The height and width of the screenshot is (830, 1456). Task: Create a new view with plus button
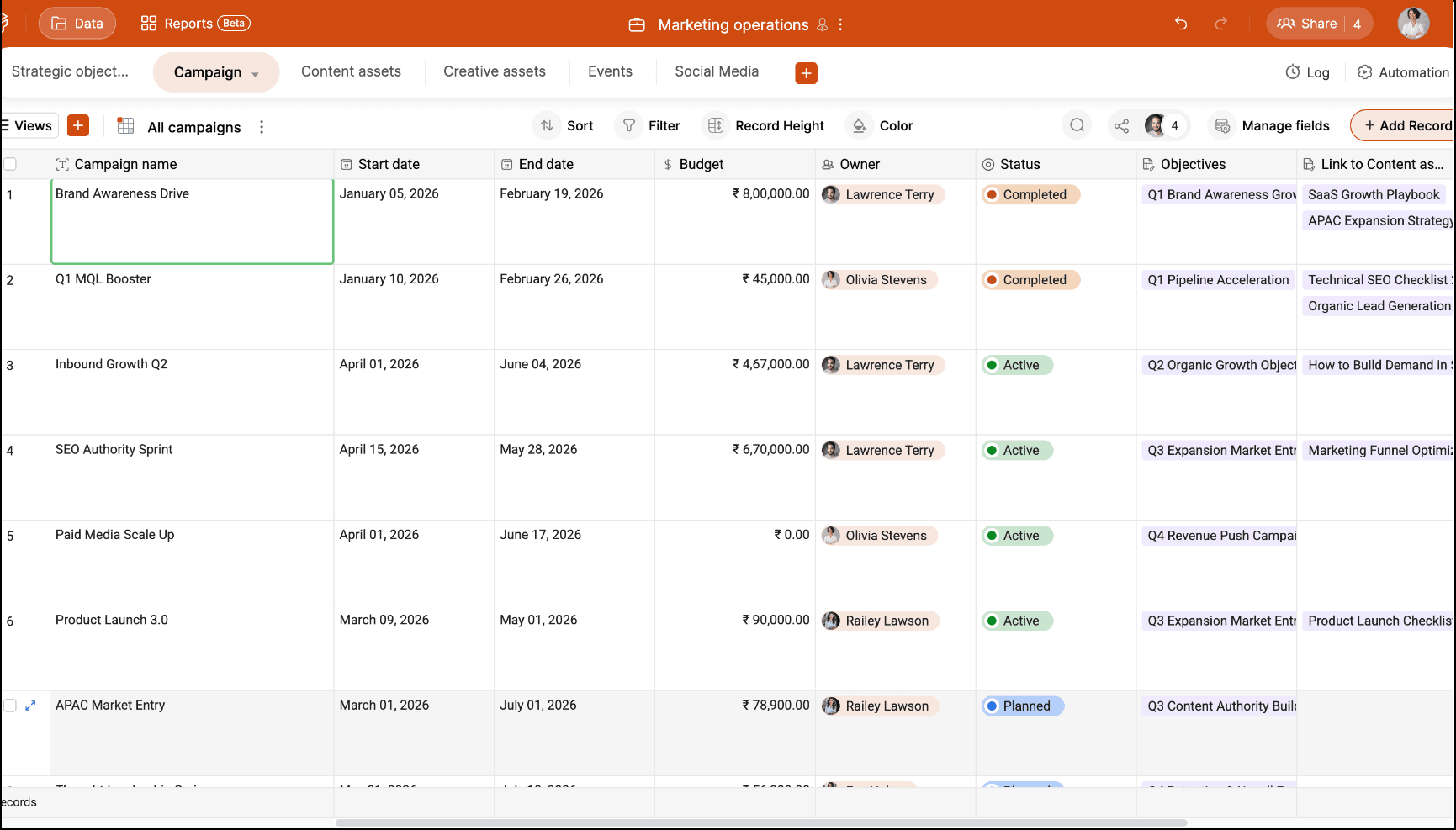[x=78, y=125]
